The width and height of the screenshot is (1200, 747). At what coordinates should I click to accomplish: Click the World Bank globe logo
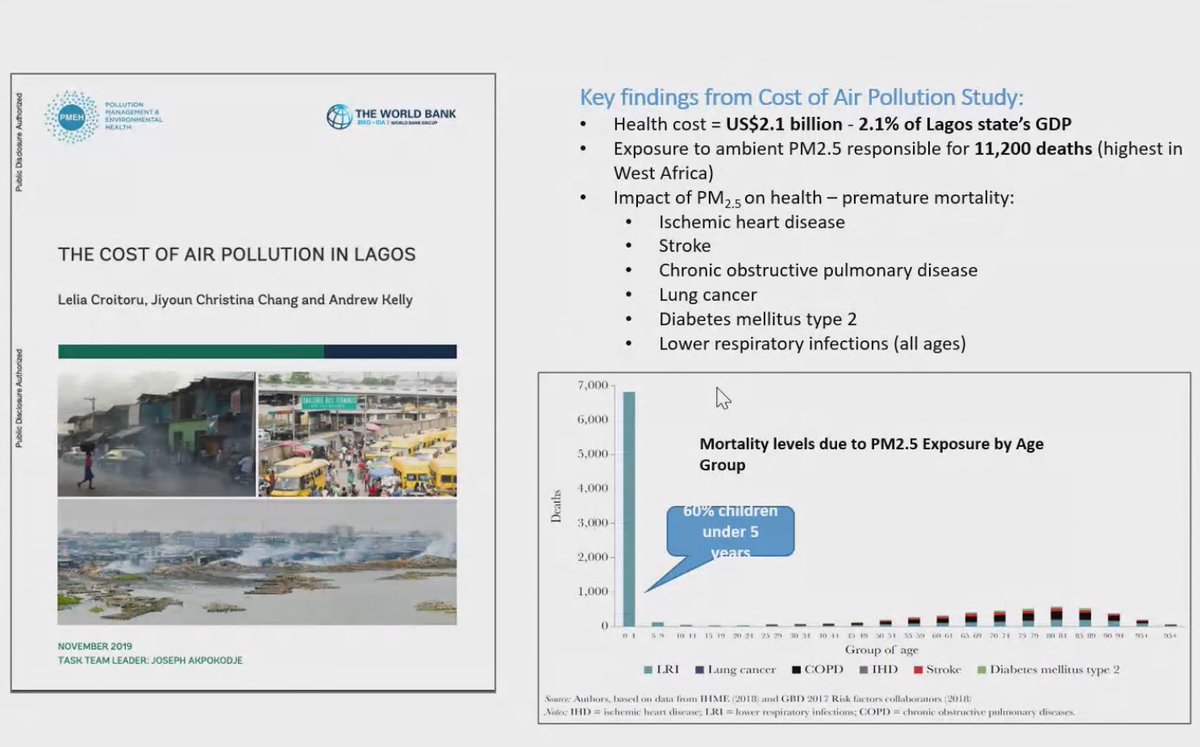[x=339, y=117]
